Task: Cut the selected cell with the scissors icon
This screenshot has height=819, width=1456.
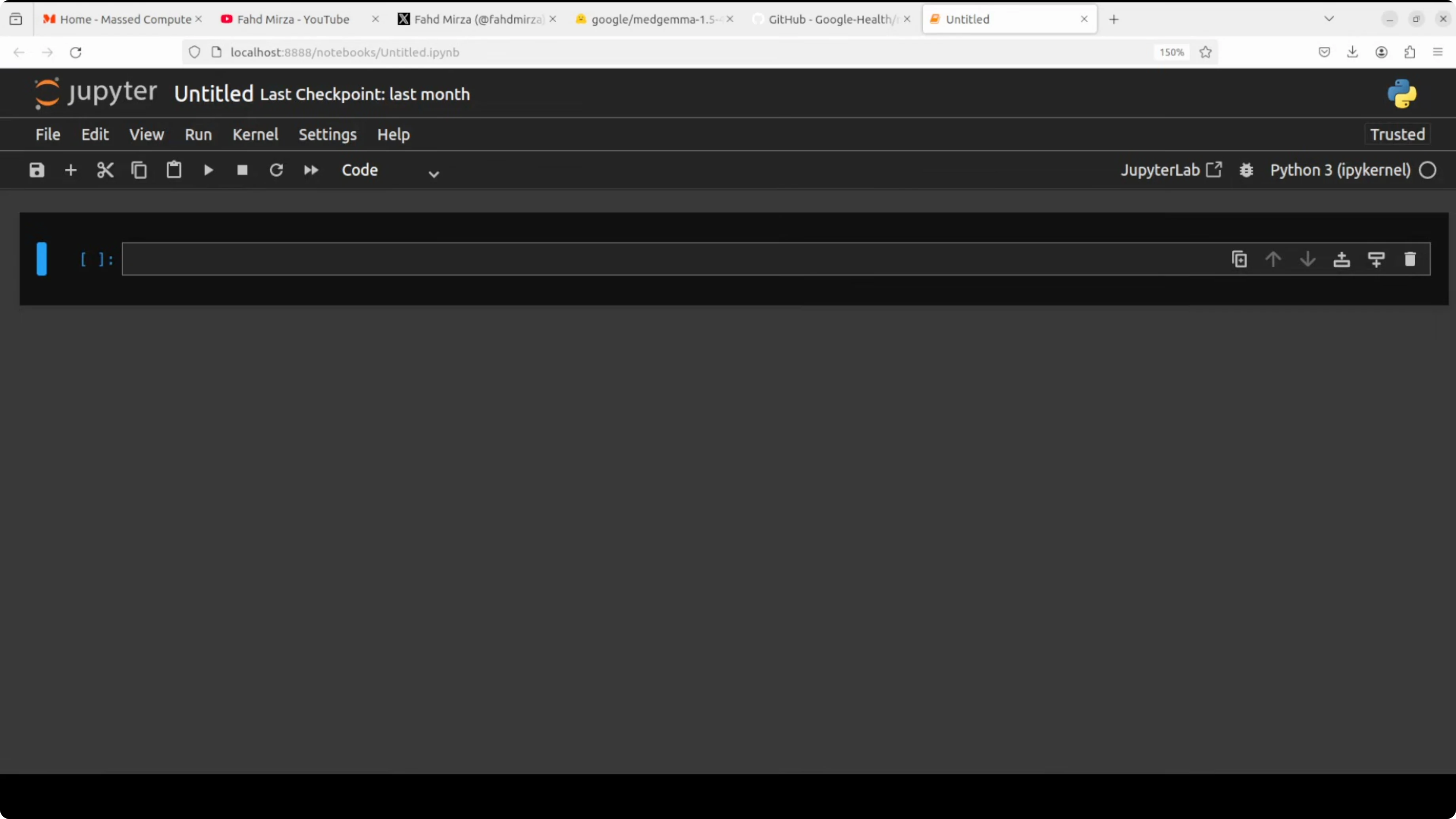Action: [x=105, y=170]
